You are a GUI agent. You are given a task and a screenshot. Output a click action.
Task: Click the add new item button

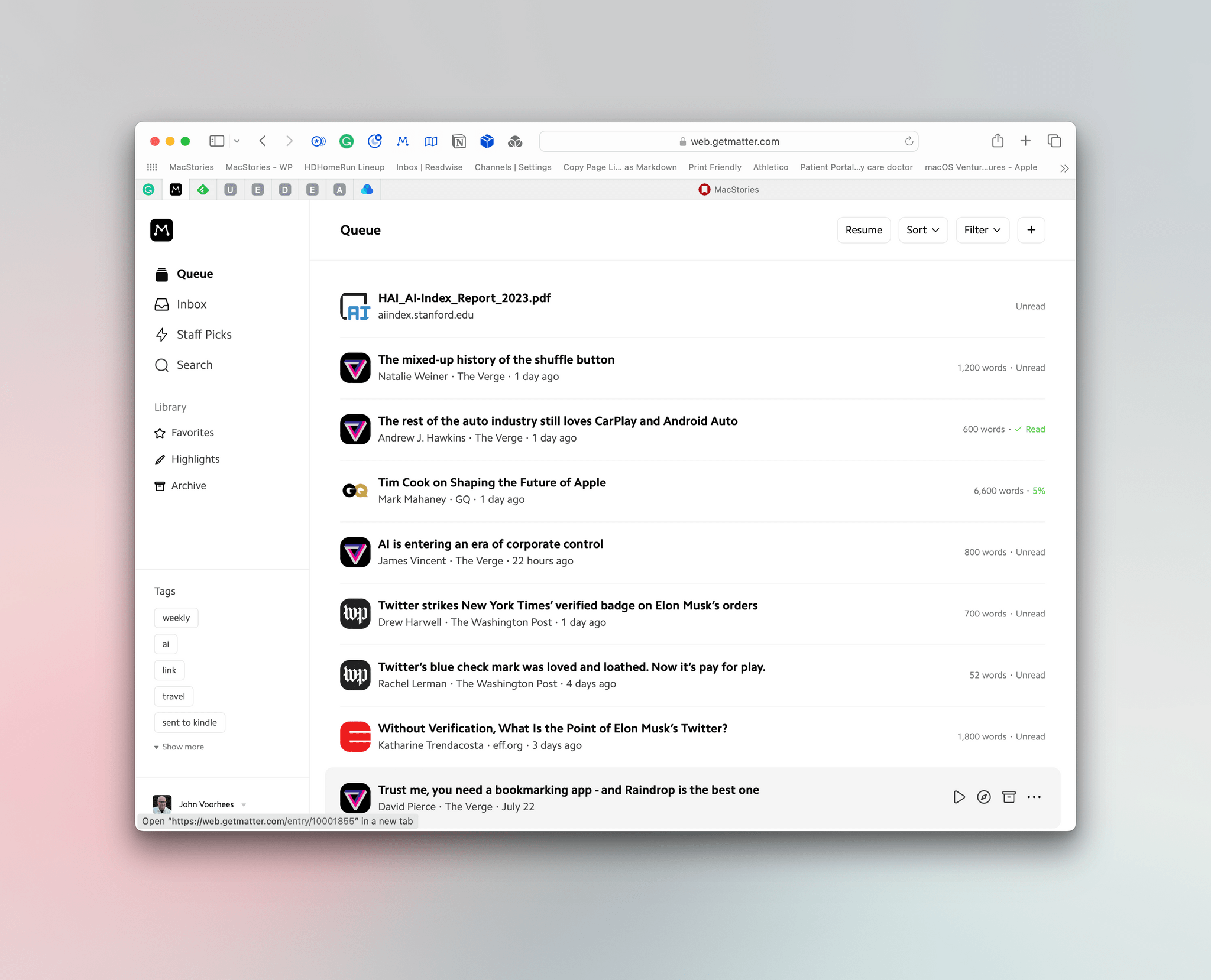(1031, 230)
